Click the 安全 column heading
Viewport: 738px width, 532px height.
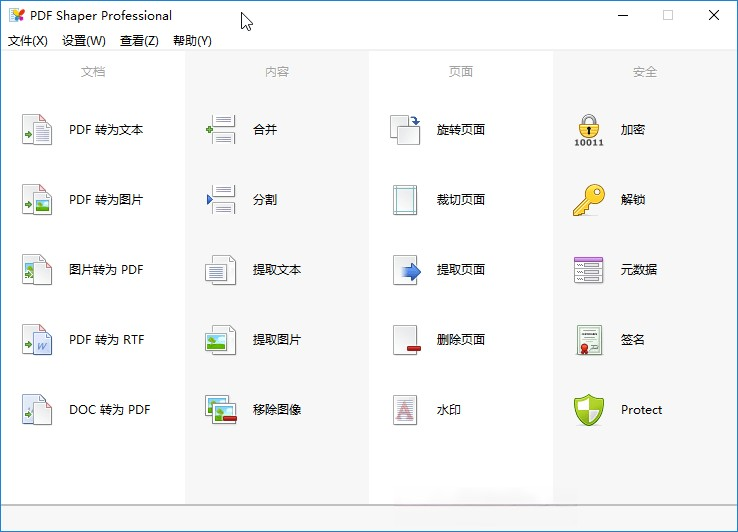[645, 72]
